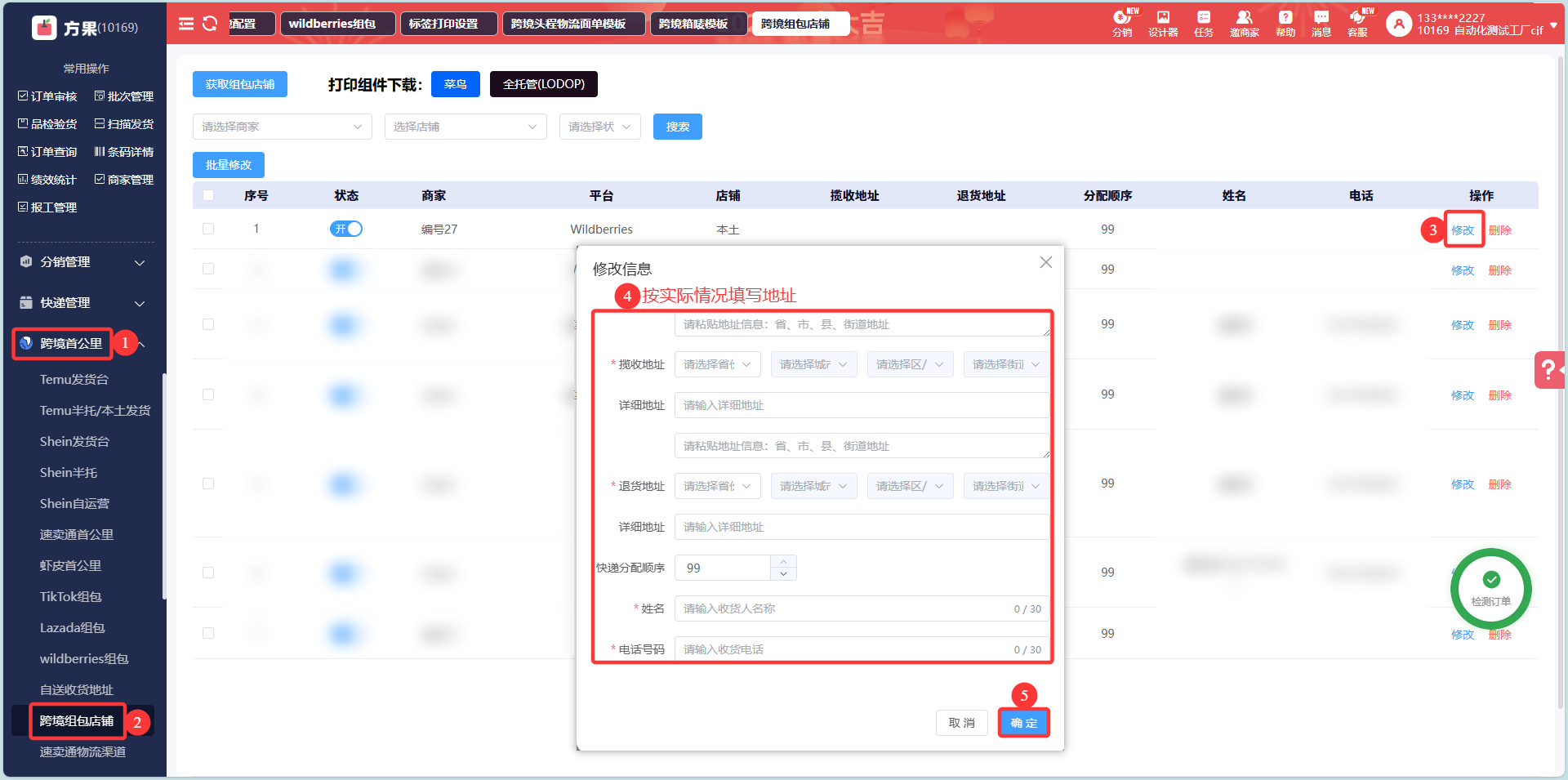Open the 分销 icon in header
Viewport: 1568px width, 780px height.
[1122, 23]
